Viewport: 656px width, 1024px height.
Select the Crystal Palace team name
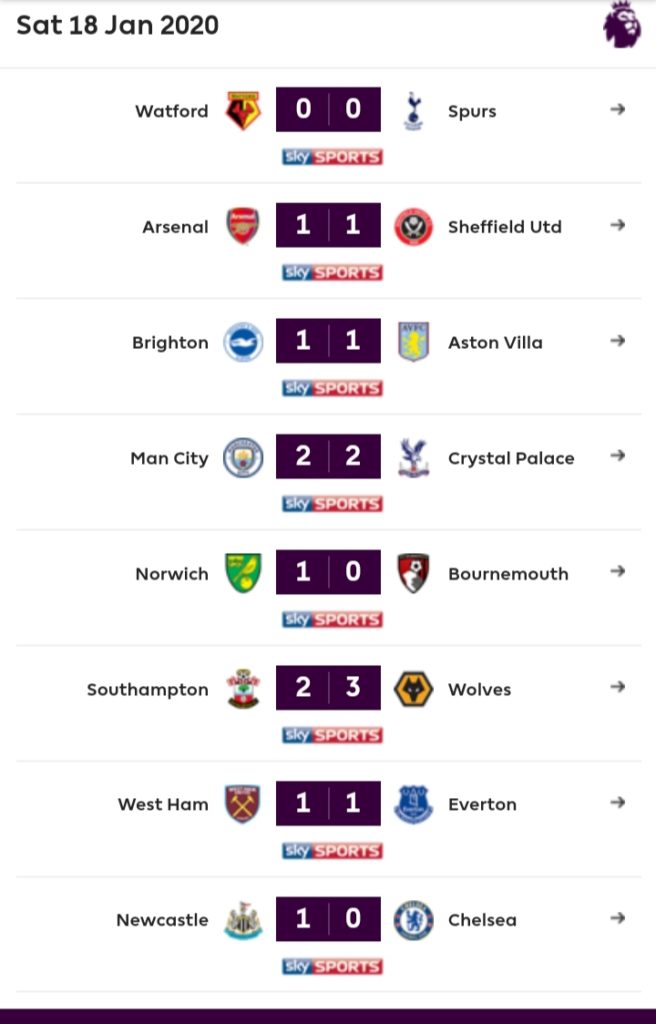coord(511,458)
